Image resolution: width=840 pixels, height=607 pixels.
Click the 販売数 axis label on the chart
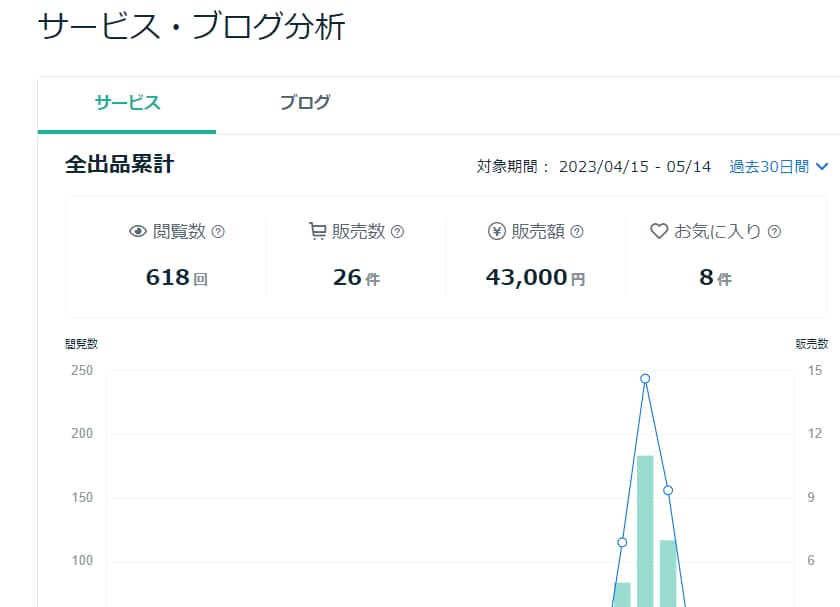click(x=812, y=344)
